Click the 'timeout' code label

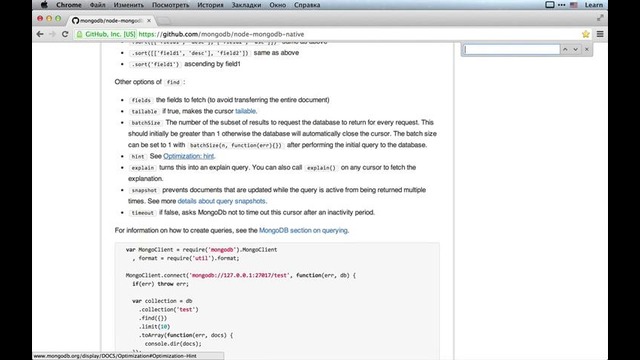[142, 213]
